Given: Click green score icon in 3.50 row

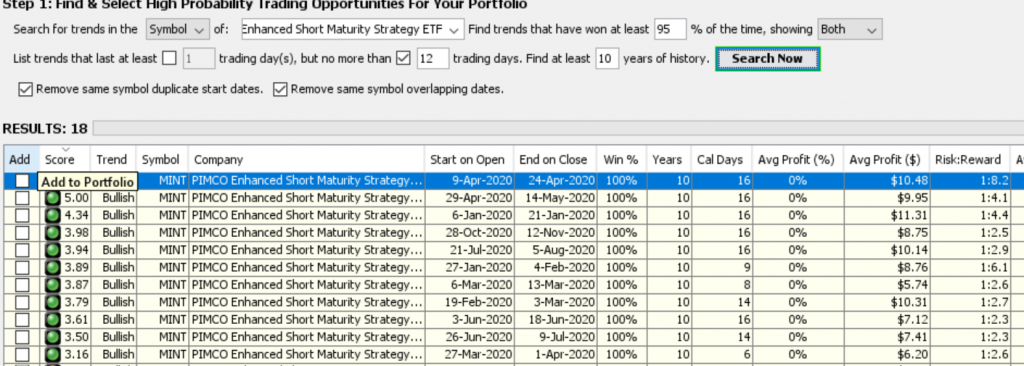Looking at the screenshot, I should pyautogui.click(x=53, y=337).
